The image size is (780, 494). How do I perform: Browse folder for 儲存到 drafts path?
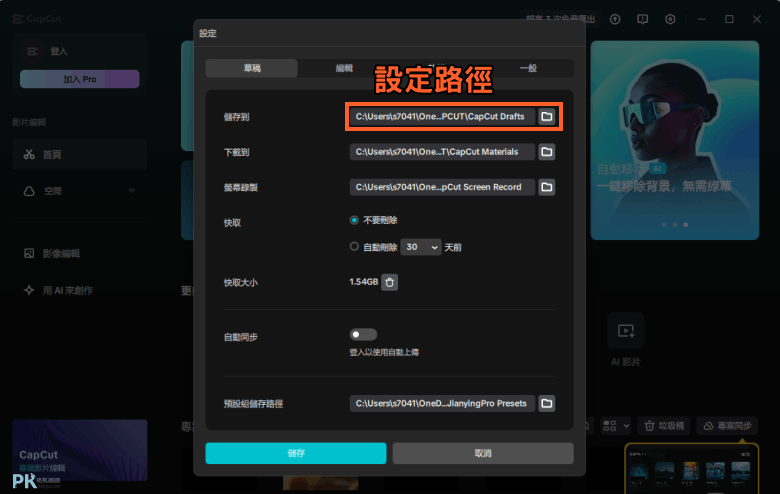tap(547, 116)
